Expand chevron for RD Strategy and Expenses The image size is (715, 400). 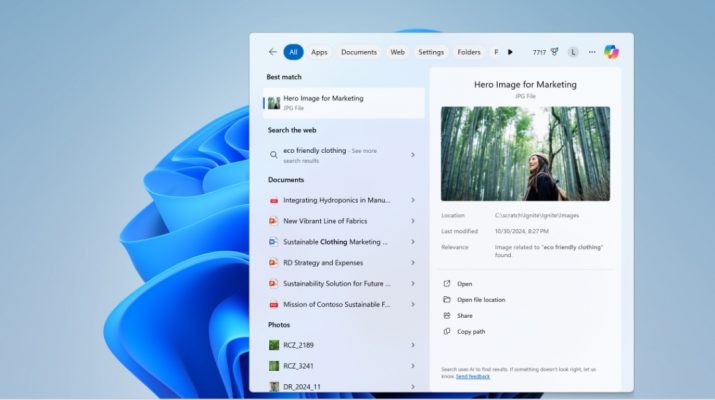(413, 263)
